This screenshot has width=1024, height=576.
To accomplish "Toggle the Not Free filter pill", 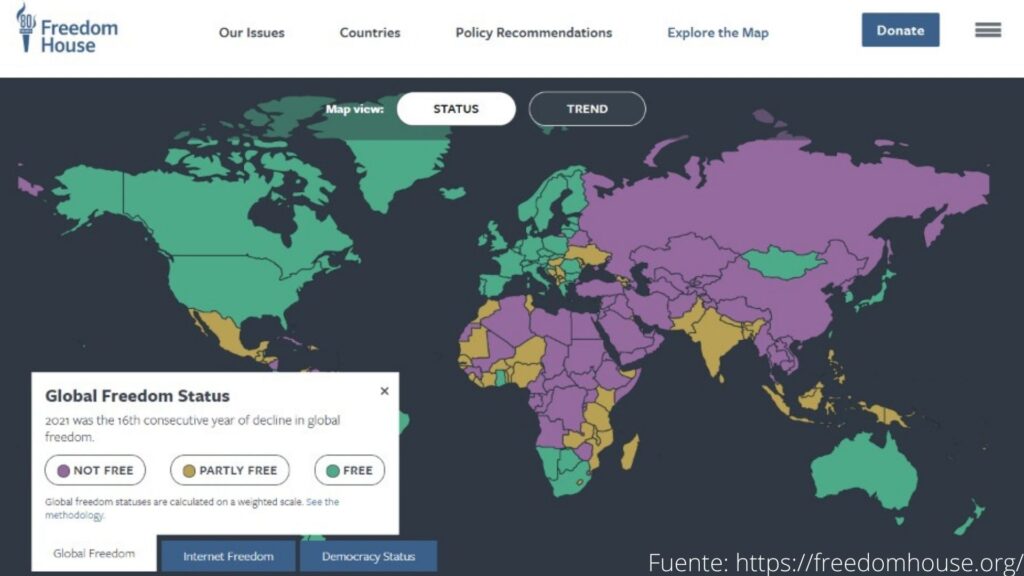I will click(x=95, y=470).
